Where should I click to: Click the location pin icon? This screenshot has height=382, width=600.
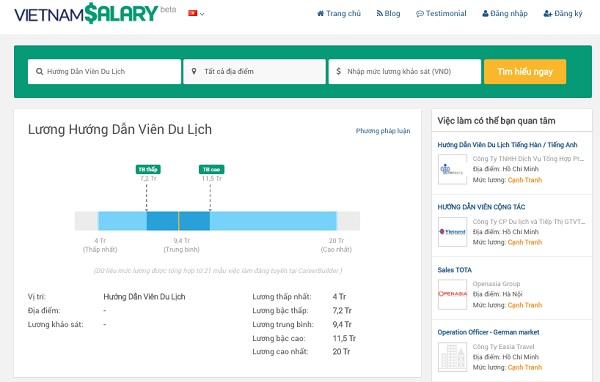[x=194, y=71]
